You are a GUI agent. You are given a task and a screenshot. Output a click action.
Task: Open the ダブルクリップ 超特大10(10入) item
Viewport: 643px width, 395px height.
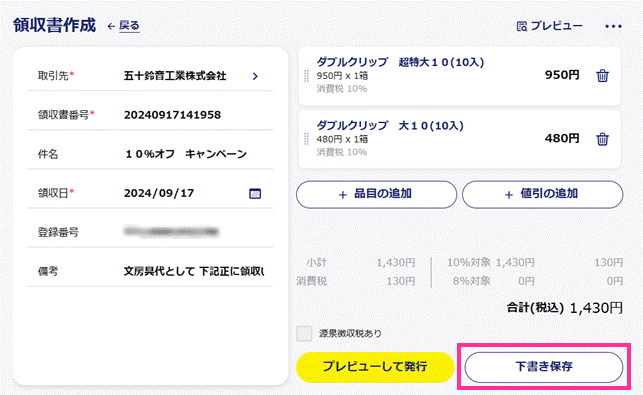click(400, 62)
